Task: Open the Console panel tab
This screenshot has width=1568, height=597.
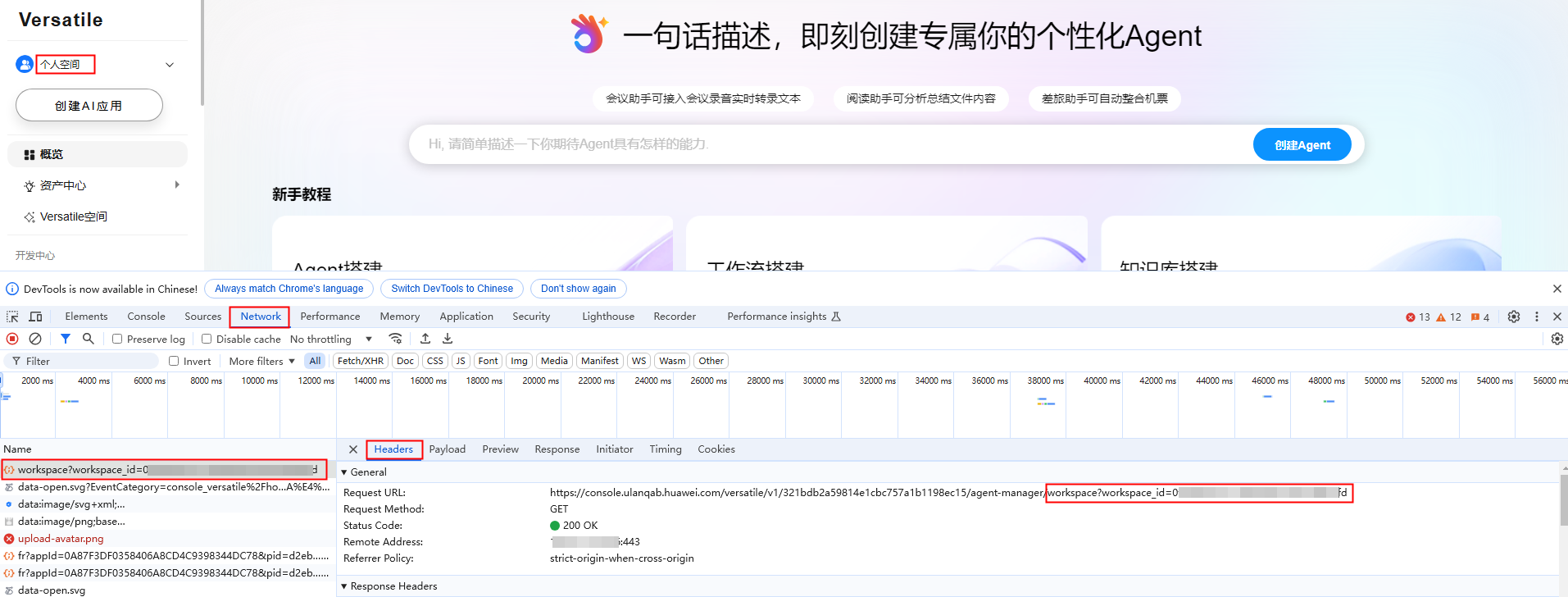Action: tap(146, 317)
